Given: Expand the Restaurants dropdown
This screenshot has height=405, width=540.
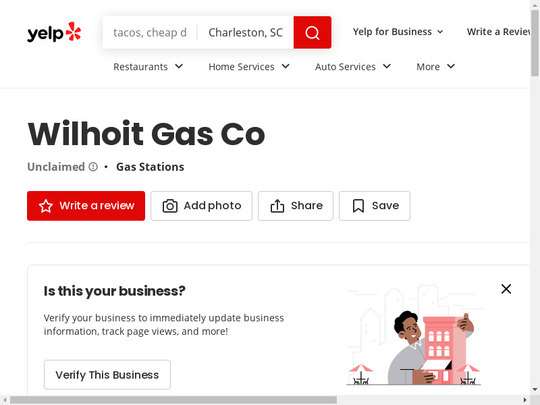Looking at the screenshot, I should (148, 66).
